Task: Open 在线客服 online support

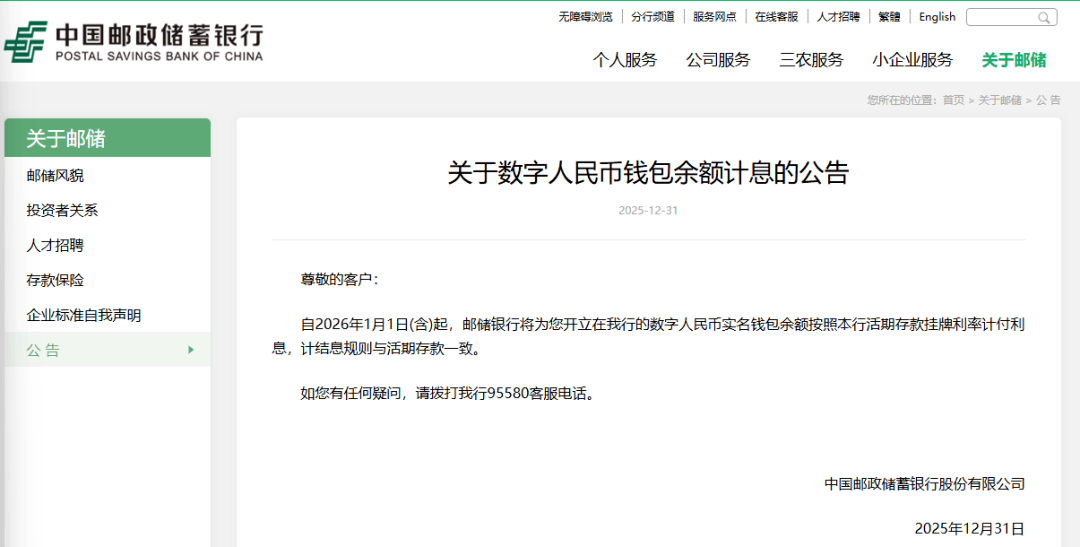Action: coord(776,17)
